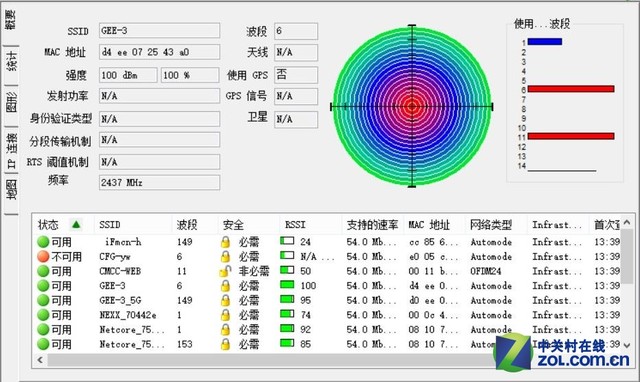Select the NEXX_70442e network name
Image resolution: width=640 pixels, height=382 pixels.
(x=128, y=315)
